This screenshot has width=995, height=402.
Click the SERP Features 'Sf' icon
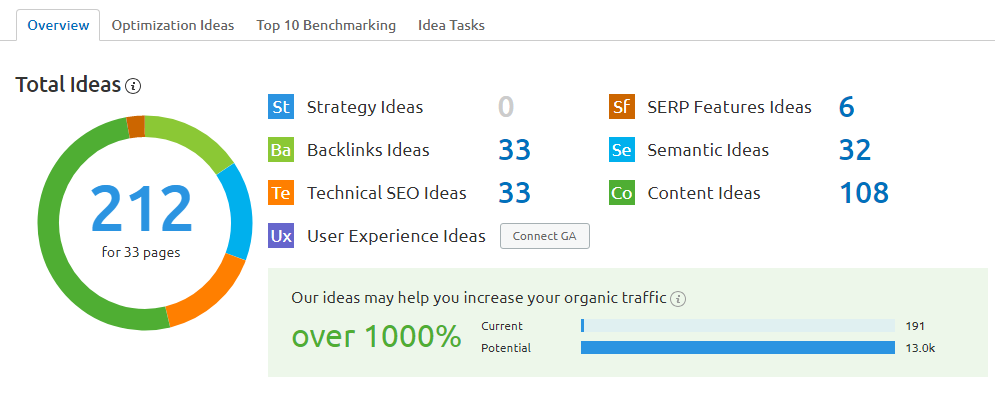point(621,107)
